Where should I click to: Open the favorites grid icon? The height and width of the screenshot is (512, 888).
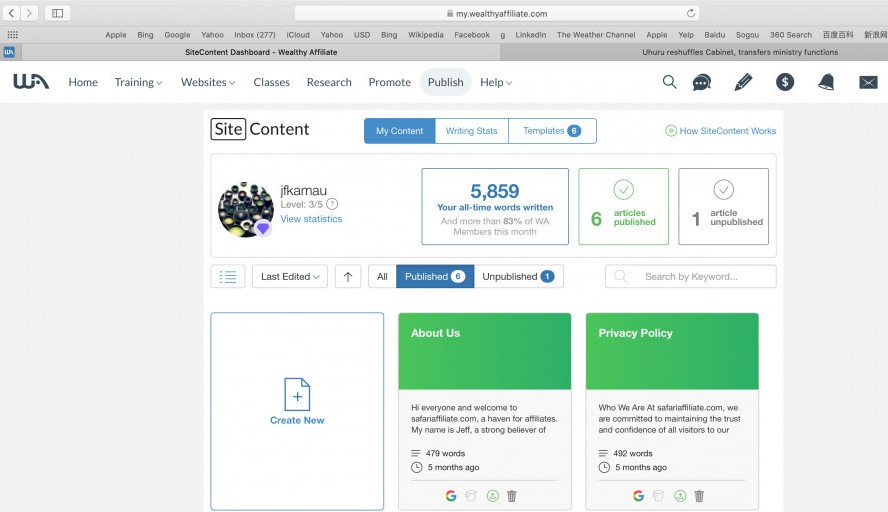coord(12,35)
